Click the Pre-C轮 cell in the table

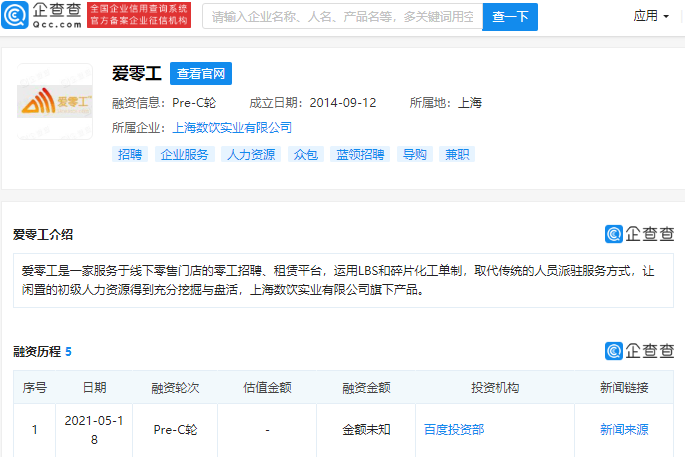coord(175,429)
